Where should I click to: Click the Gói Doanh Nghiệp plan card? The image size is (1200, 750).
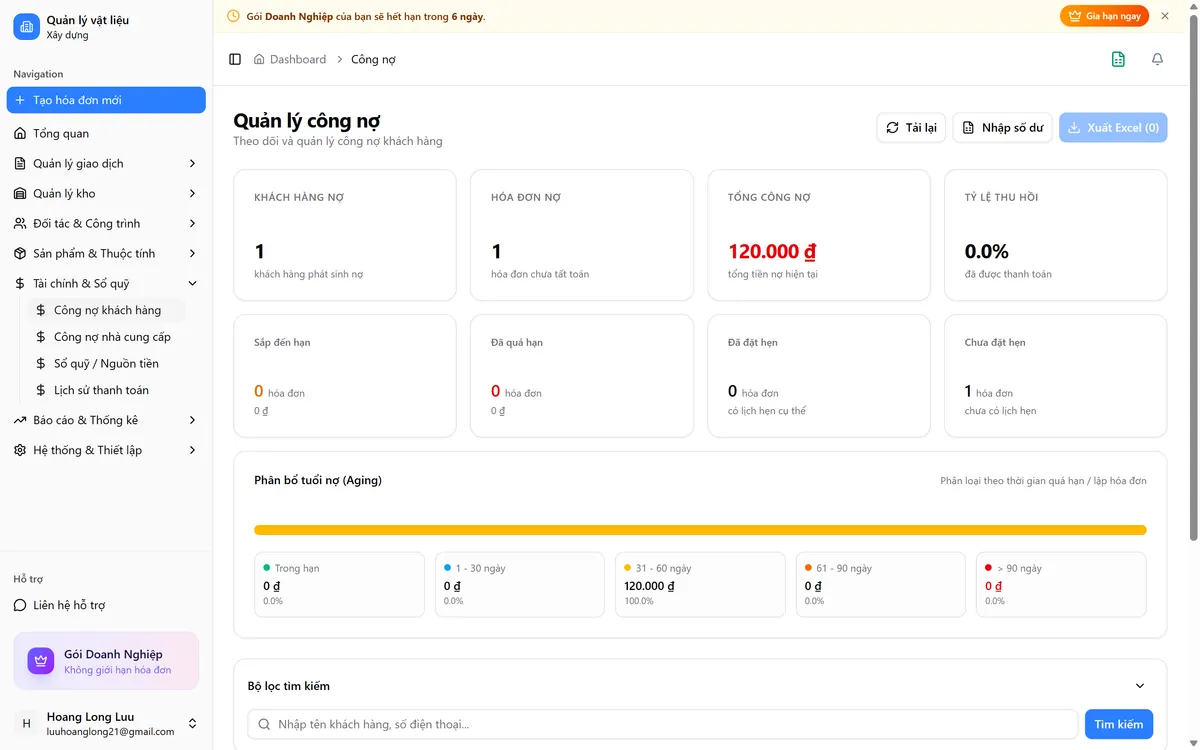pyautogui.click(x=106, y=661)
